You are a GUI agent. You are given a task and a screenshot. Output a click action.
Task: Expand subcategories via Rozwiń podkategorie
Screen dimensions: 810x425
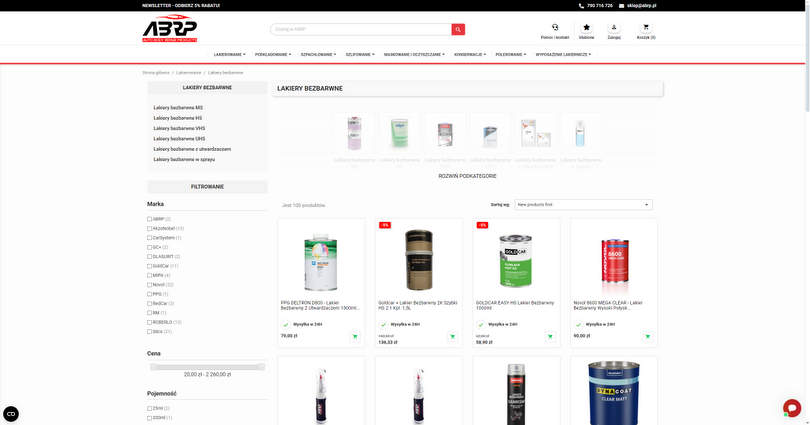click(467, 176)
